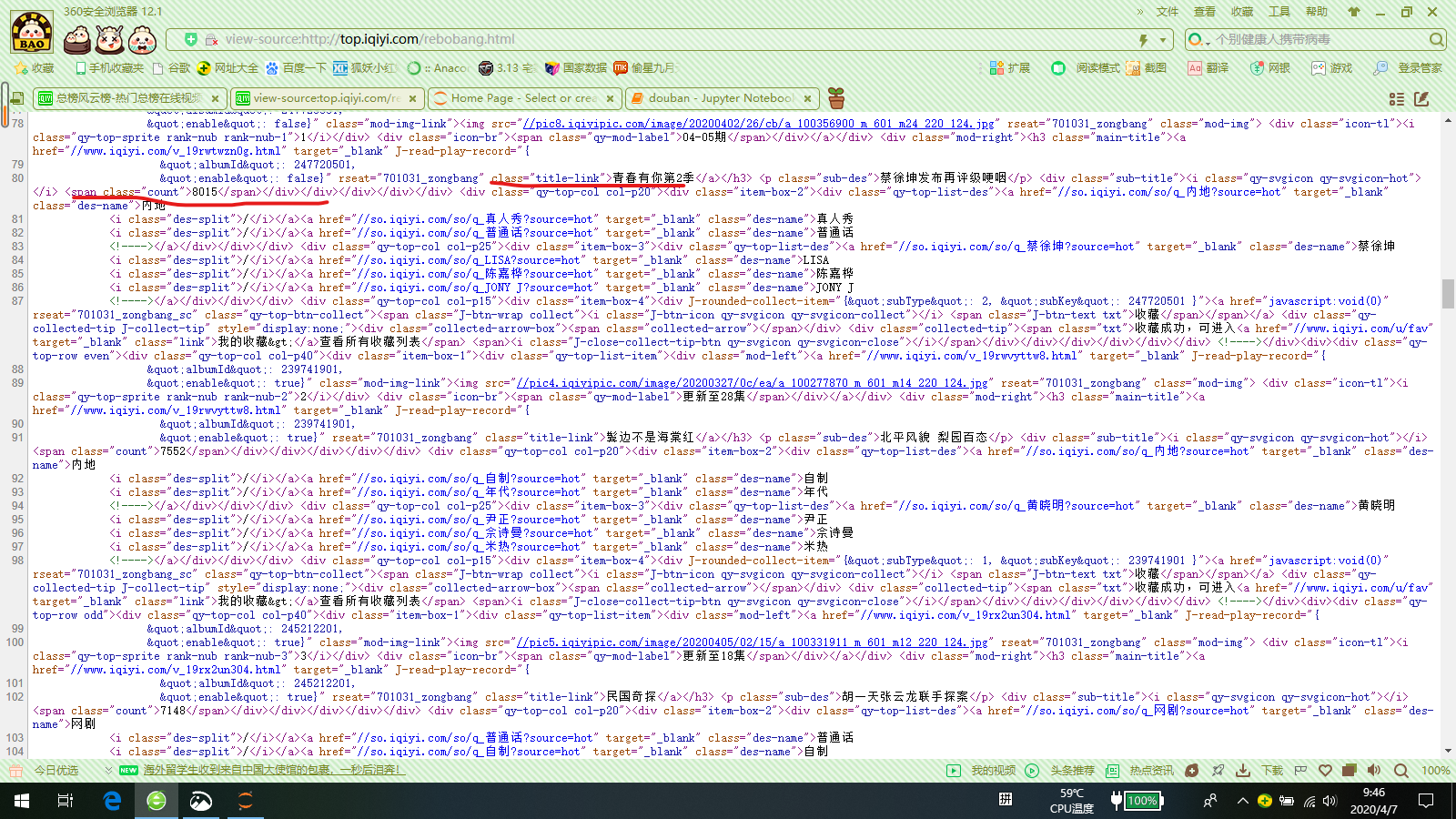
Task: Open the 查看 menu
Action: pyautogui.click(x=1205, y=12)
